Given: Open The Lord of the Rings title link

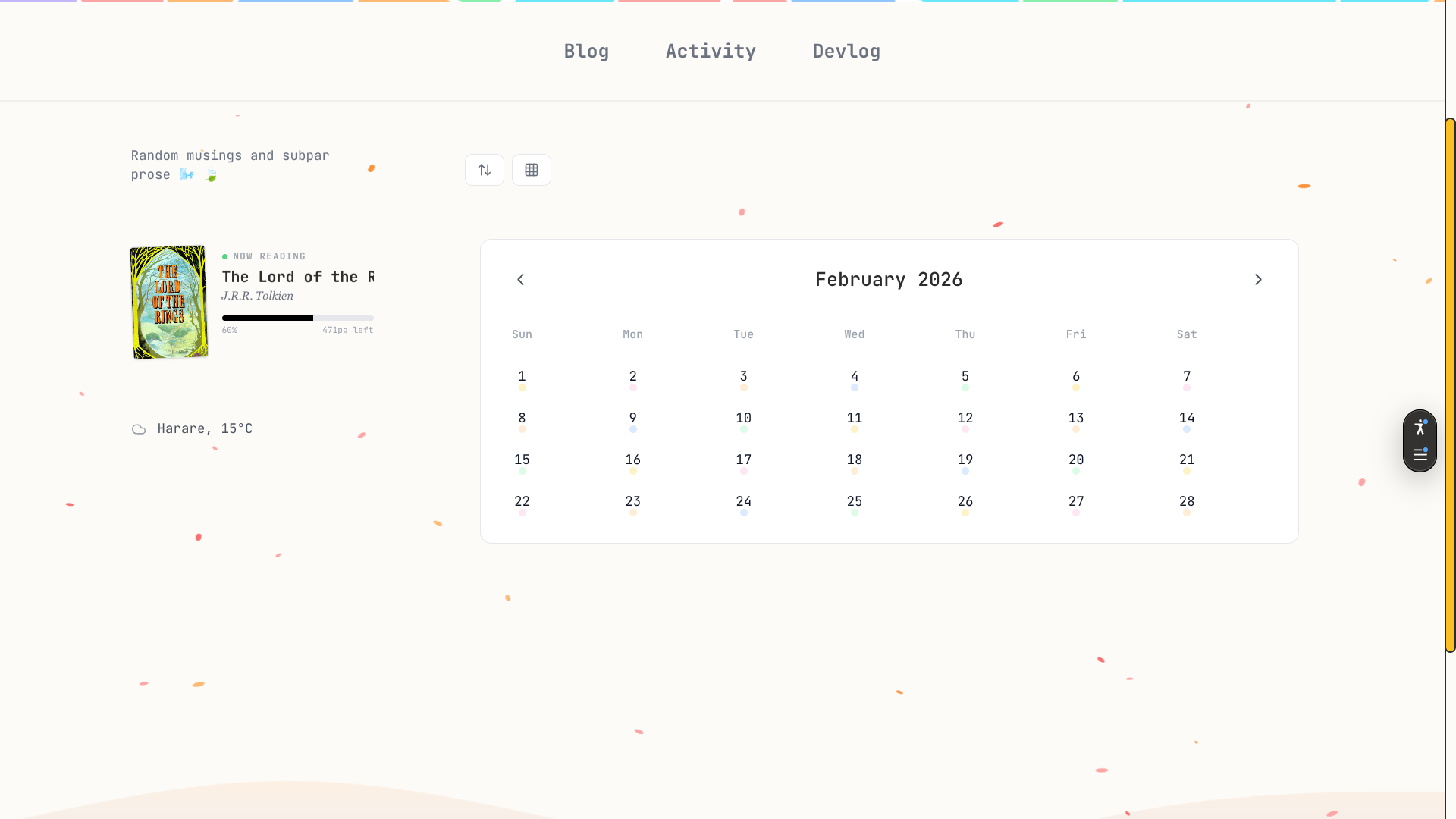Looking at the screenshot, I should coord(297,277).
